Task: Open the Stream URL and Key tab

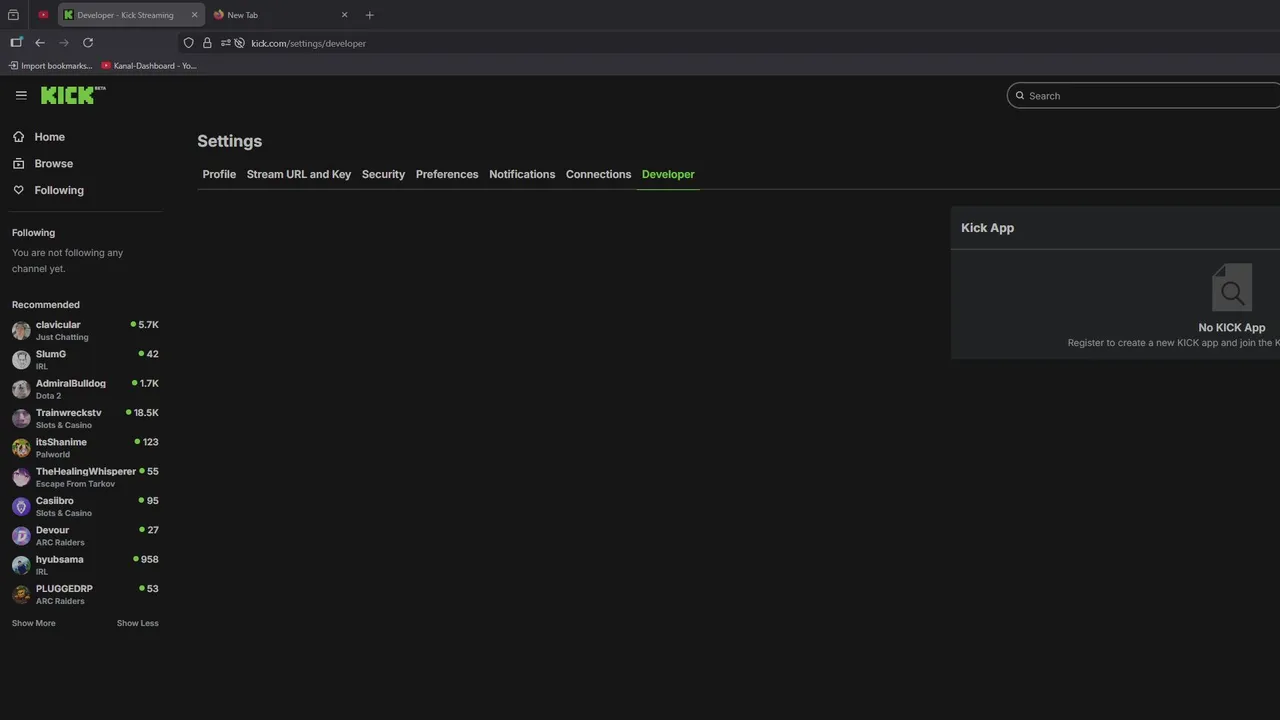Action: tap(299, 174)
